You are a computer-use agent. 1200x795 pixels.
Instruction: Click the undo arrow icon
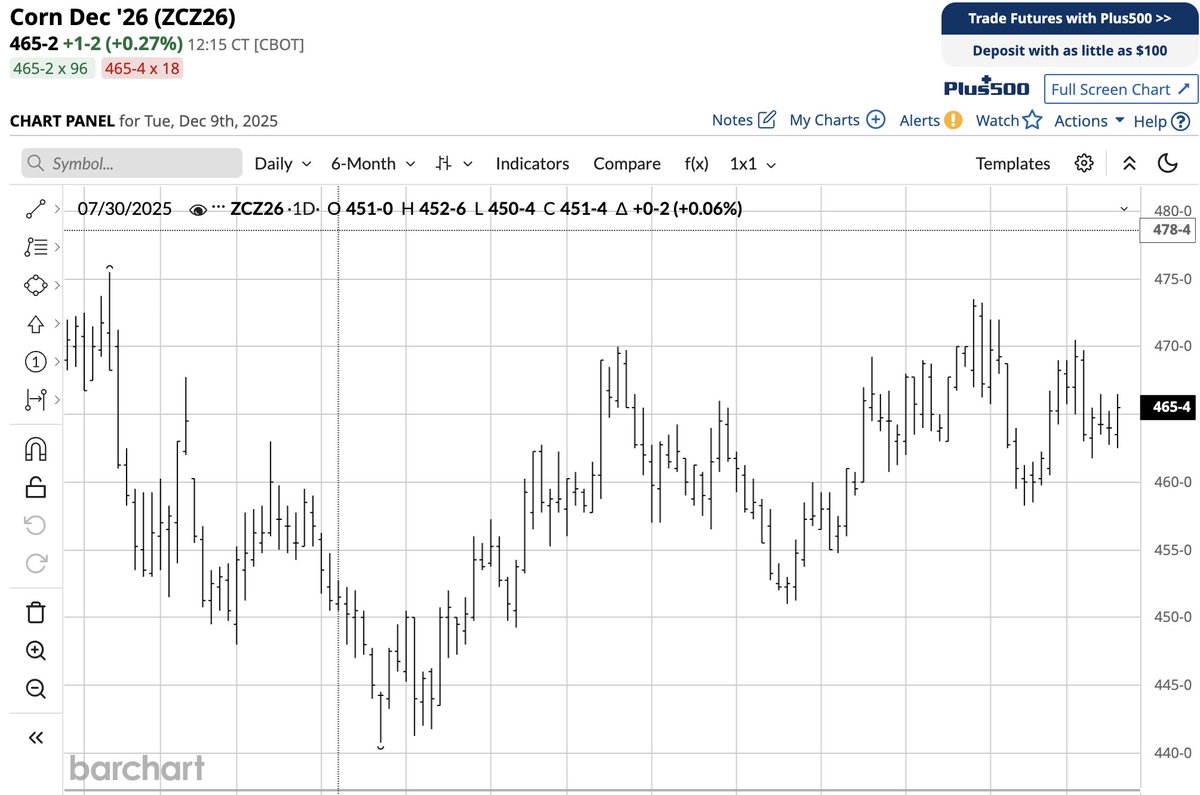[36, 525]
